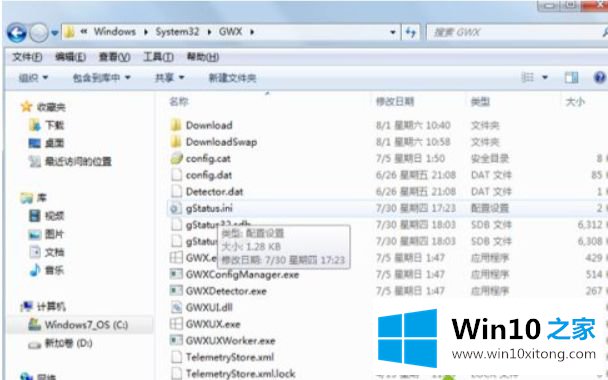This screenshot has height=380, width=608.
Task: Click the Forward navigation arrow button
Action: pyautogui.click(x=39, y=33)
